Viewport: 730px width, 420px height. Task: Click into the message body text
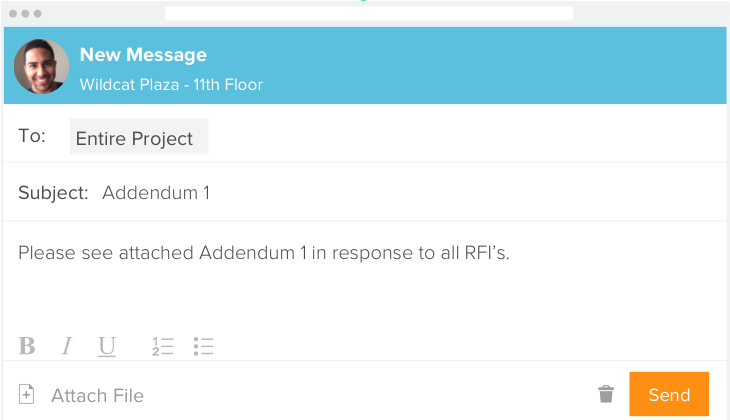264,253
